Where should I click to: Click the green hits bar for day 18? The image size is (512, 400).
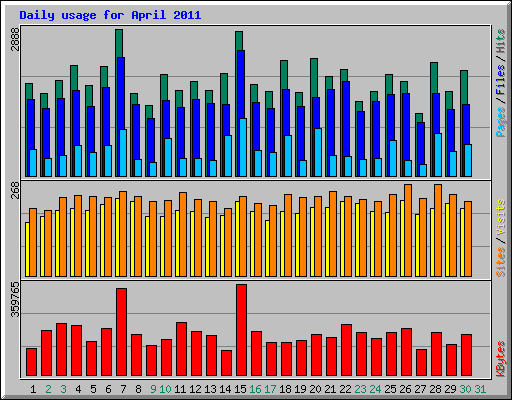[x=284, y=74]
